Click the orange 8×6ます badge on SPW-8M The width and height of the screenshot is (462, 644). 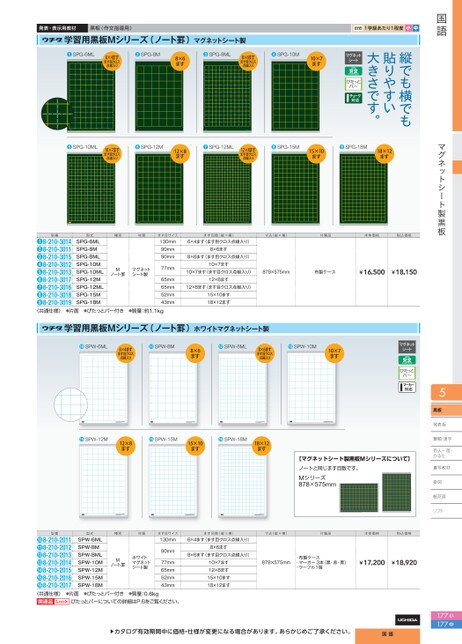(x=195, y=353)
